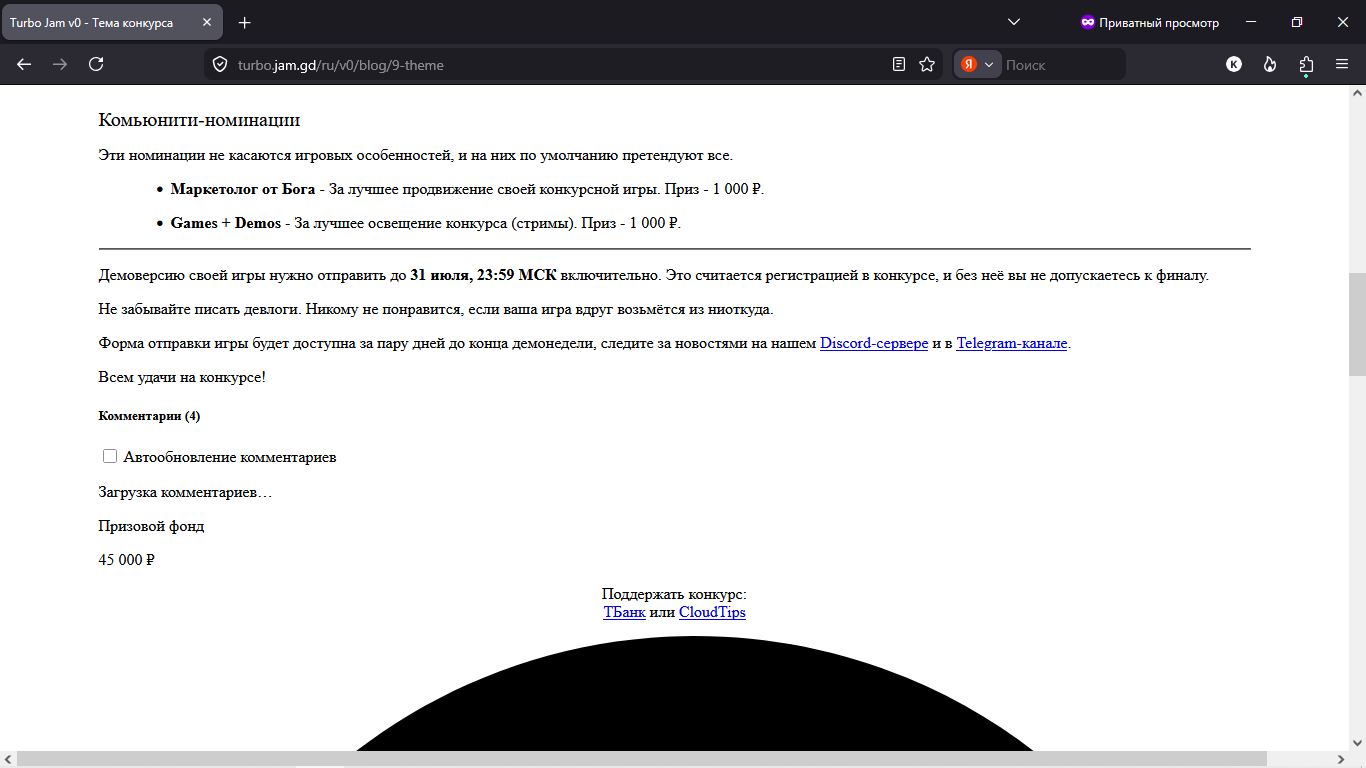Click the scroll up arrow

coord(1357,92)
